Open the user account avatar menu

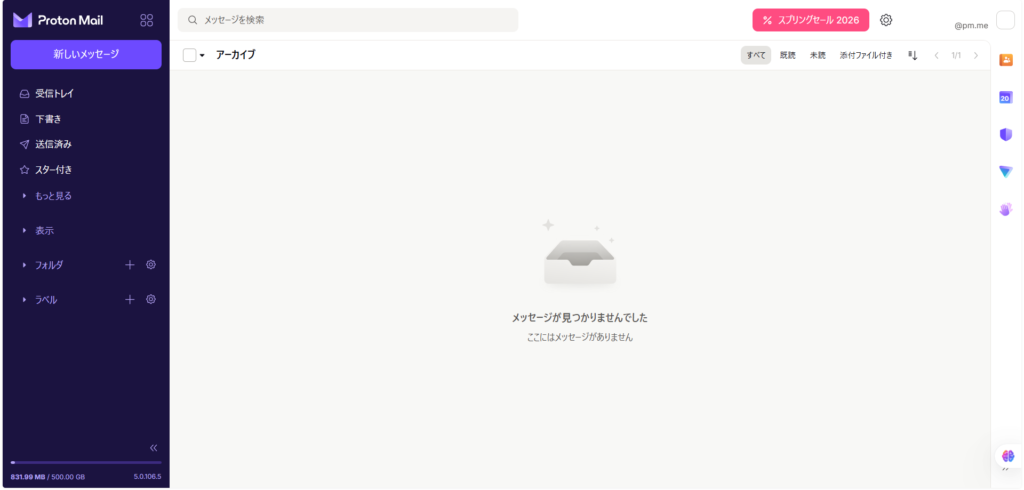point(1005,20)
